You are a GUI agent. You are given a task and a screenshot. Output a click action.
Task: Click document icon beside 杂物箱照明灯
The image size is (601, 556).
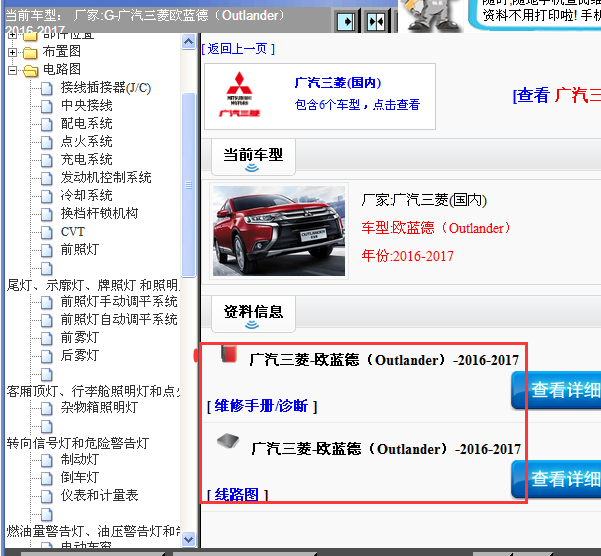click(47, 408)
